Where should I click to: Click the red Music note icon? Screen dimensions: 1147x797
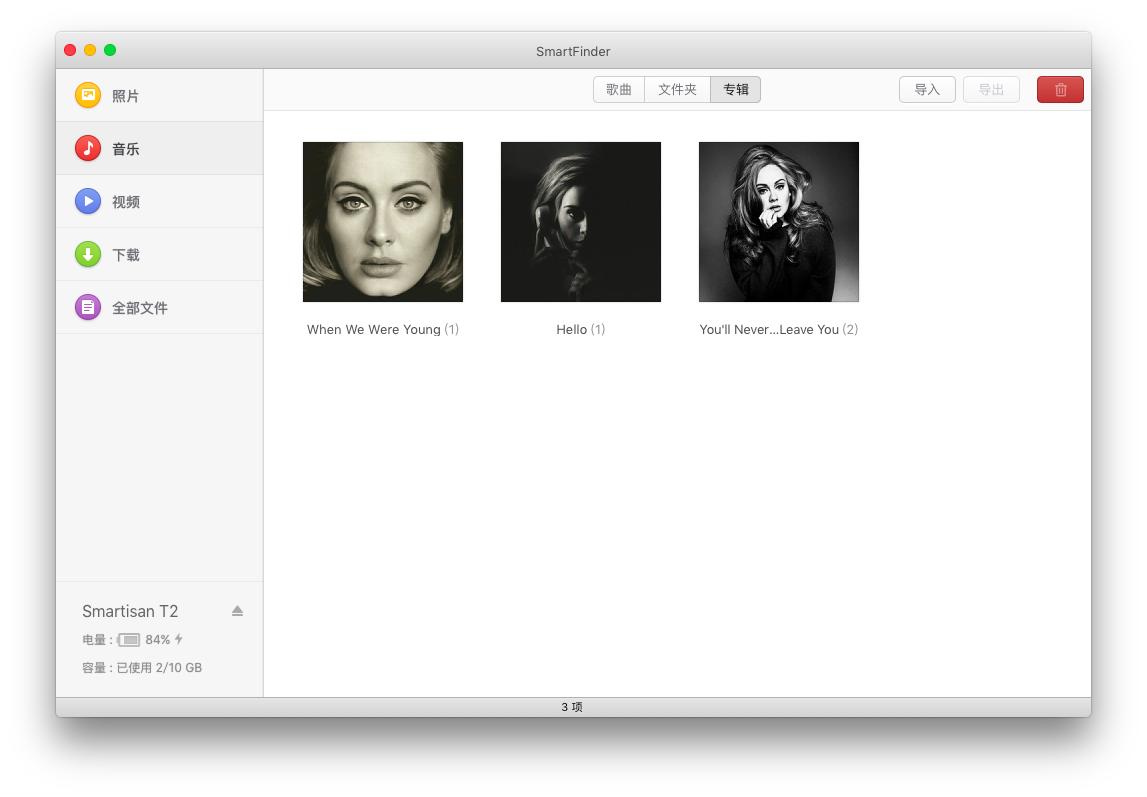pos(88,148)
